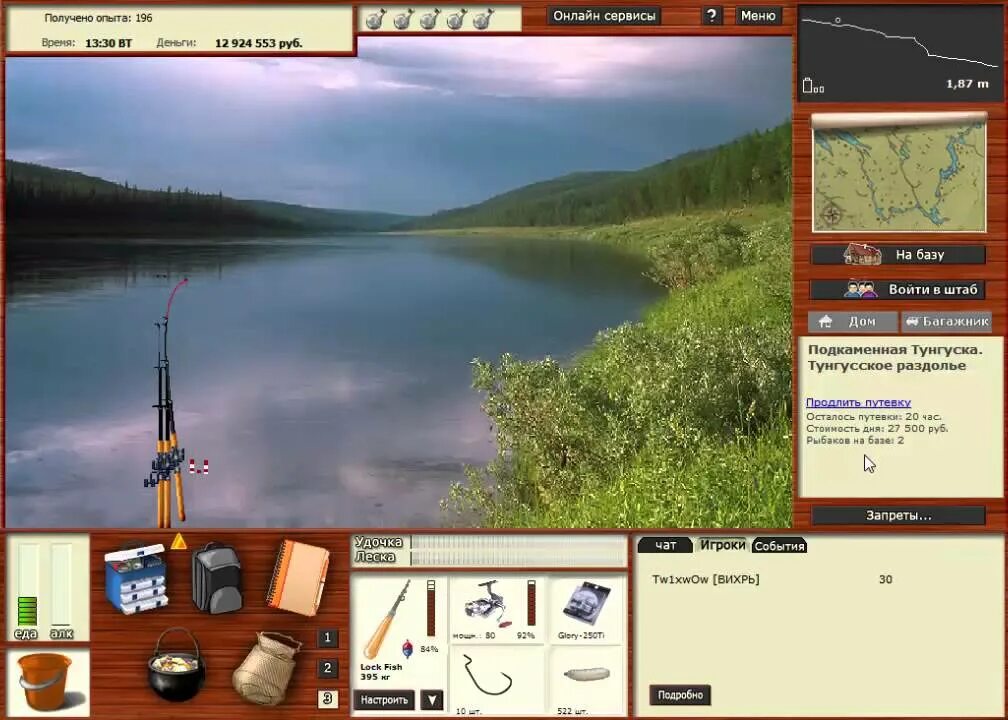Open the cooking pot with fish soup
This screenshot has width=1008, height=720.
[x=176, y=665]
